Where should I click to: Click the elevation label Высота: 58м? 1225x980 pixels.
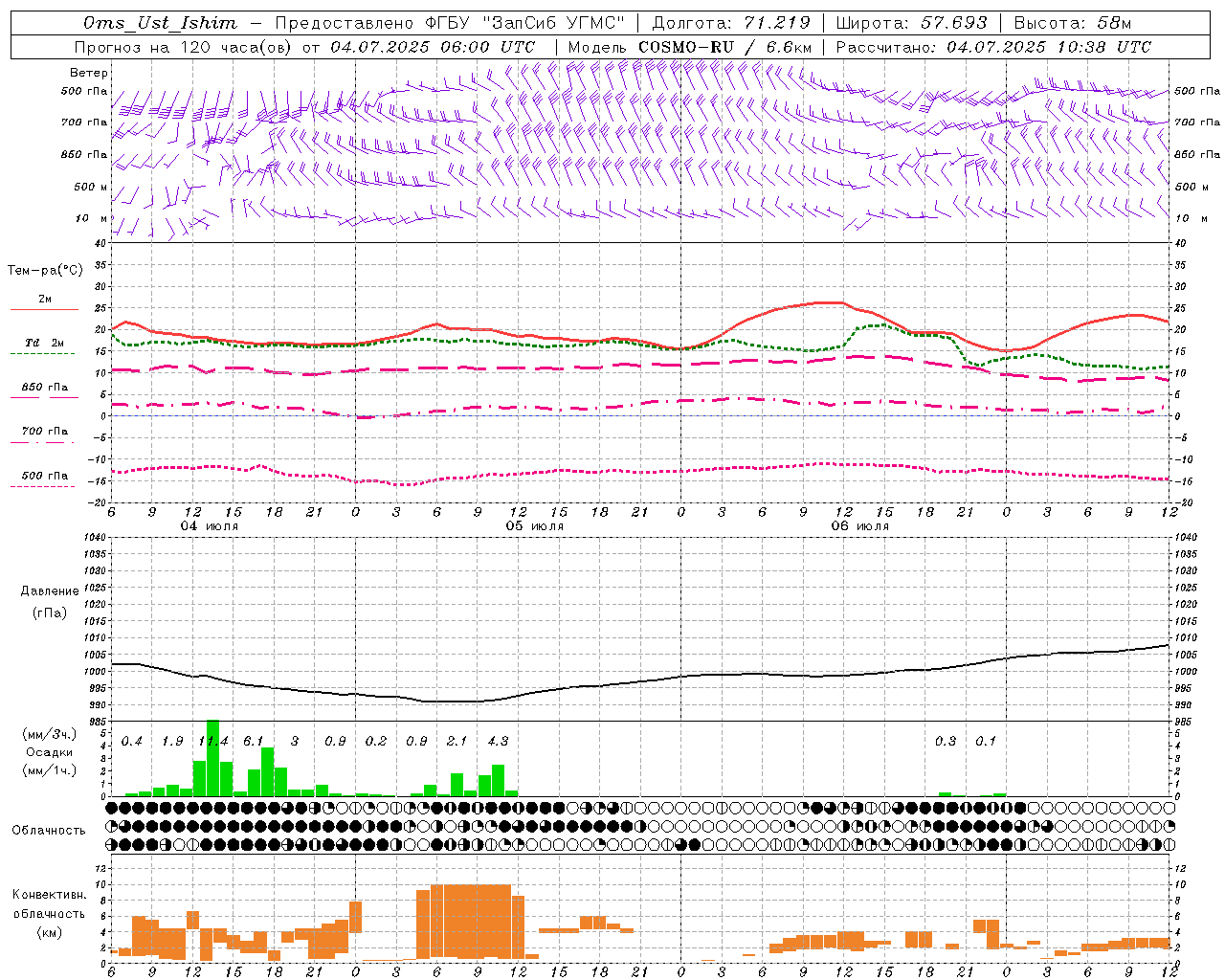(1072, 23)
